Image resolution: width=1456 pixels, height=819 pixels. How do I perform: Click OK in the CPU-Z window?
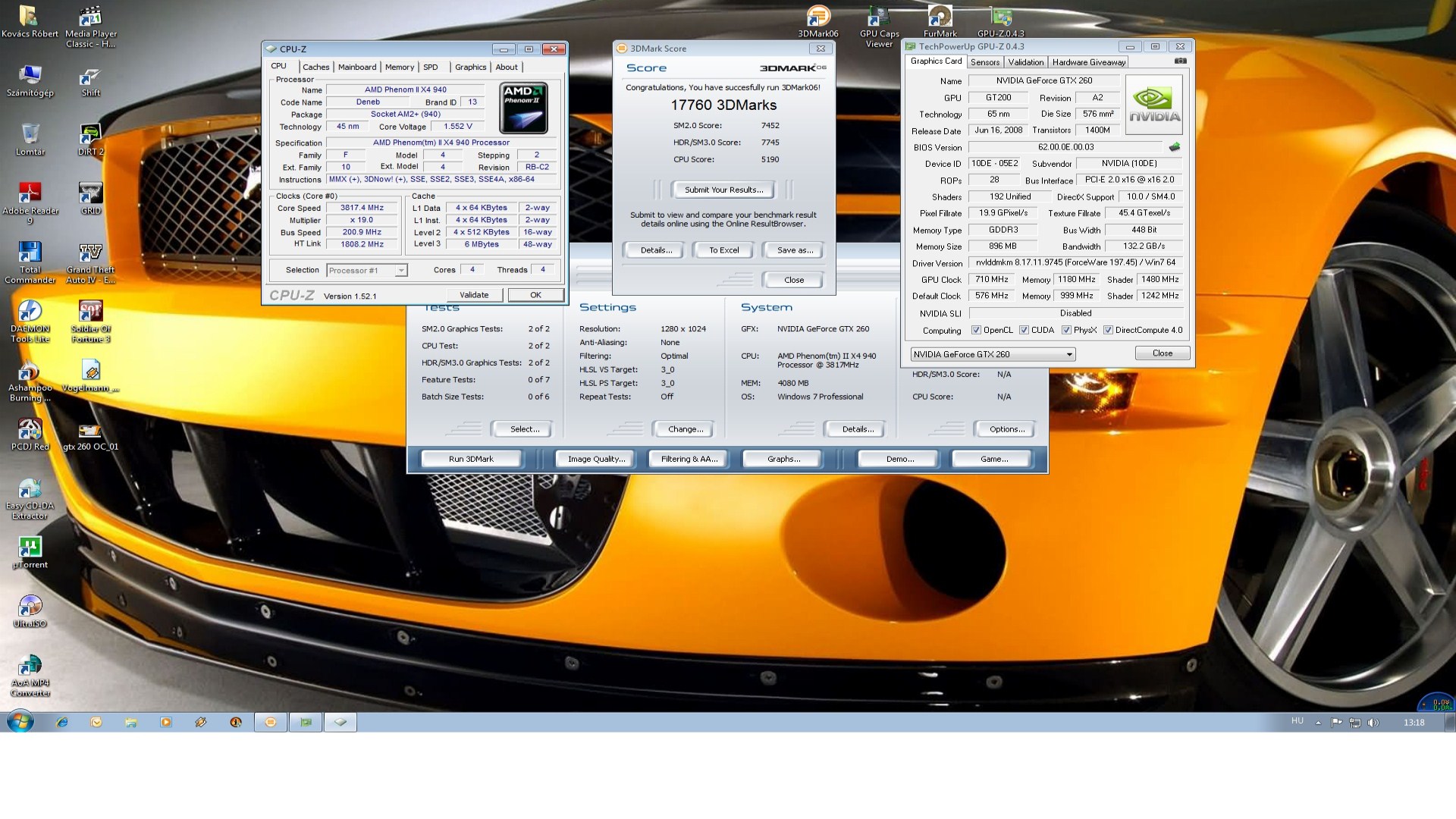535,295
